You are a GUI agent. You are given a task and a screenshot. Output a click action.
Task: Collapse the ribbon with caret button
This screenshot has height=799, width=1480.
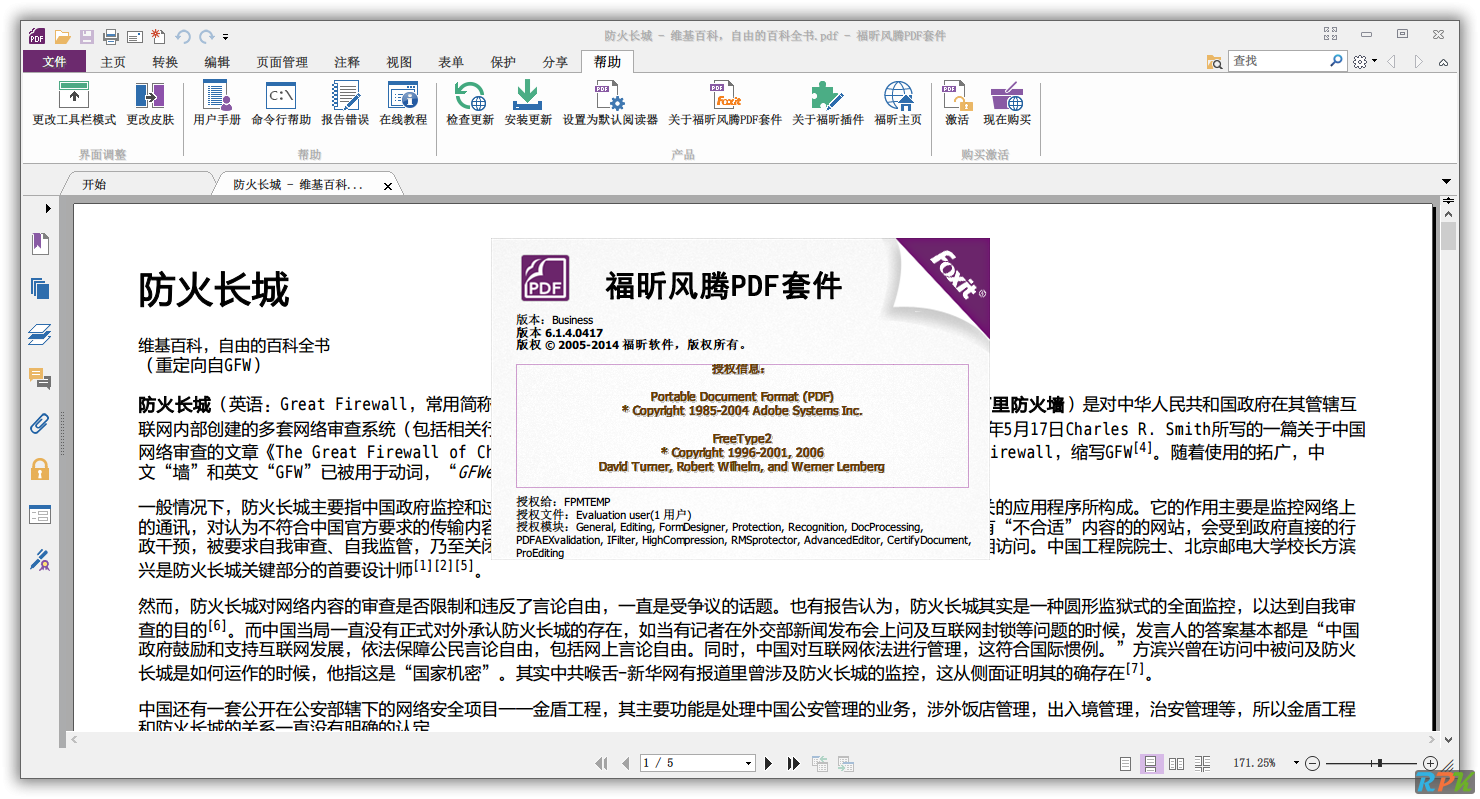tap(1443, 62)
